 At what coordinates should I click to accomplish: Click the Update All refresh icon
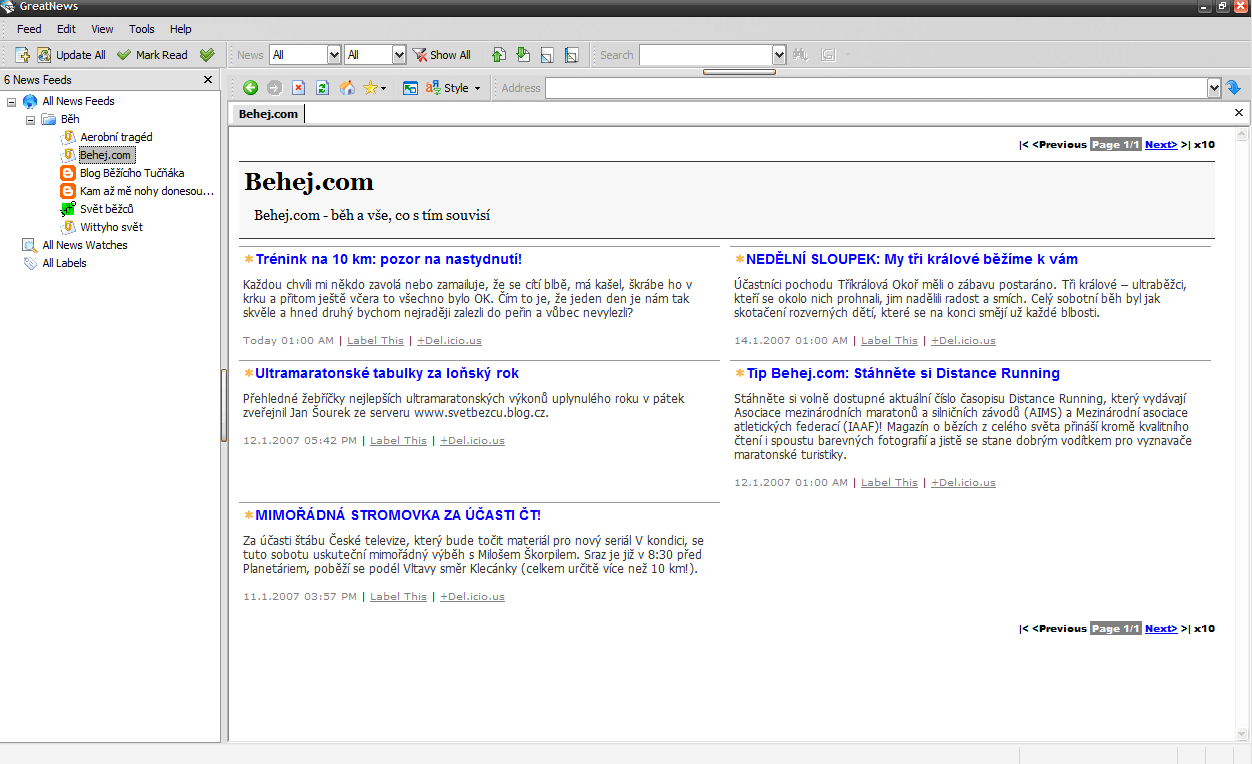pyautogui.click(x=44, y=55)
